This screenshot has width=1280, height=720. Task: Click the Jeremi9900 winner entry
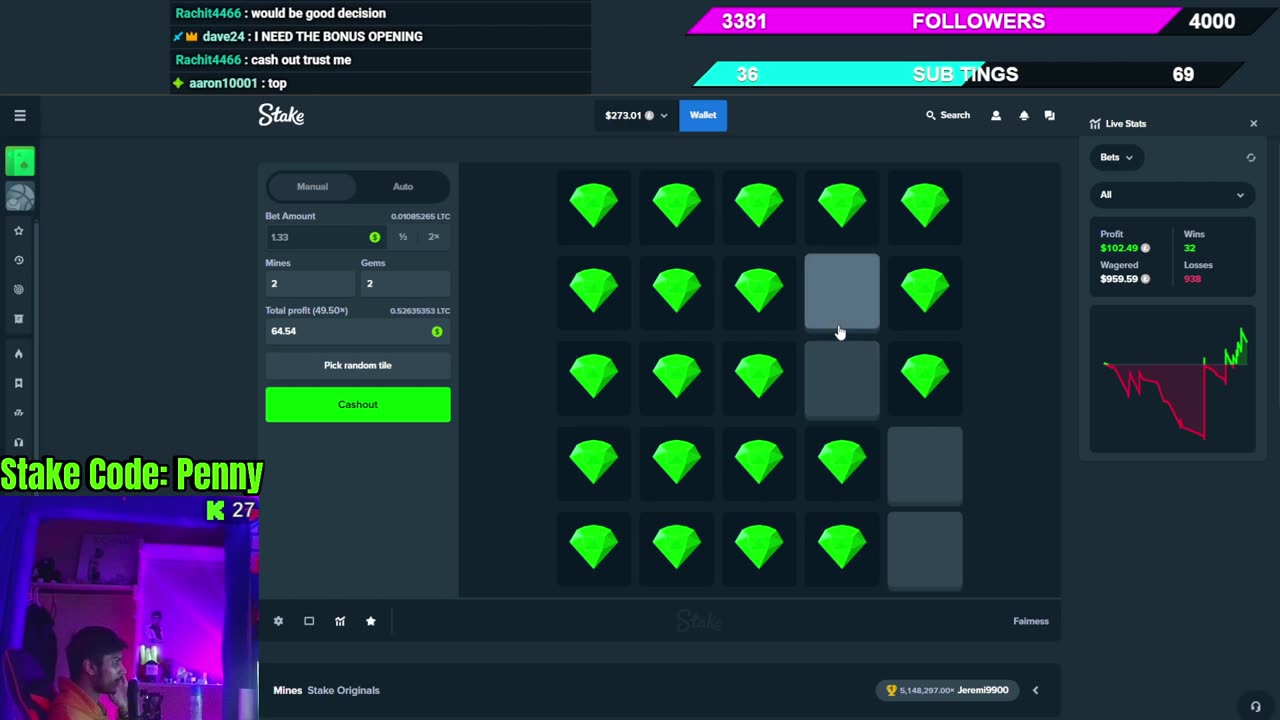[948, 690]
